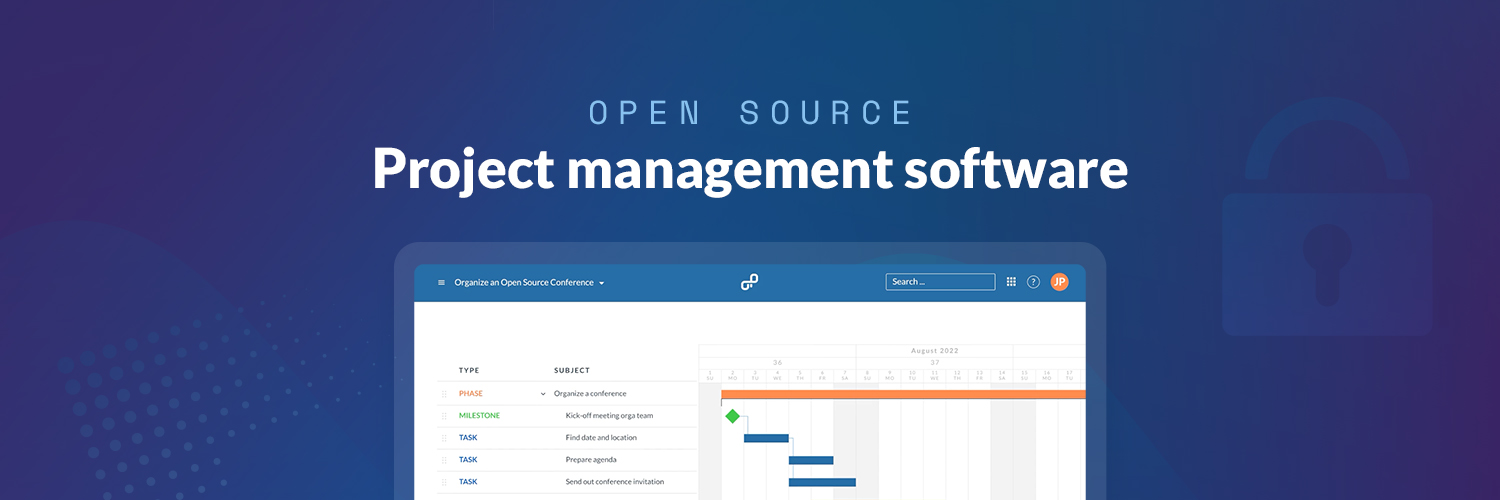
Task: Open the modules grid menu
Action: point(1011,282)
